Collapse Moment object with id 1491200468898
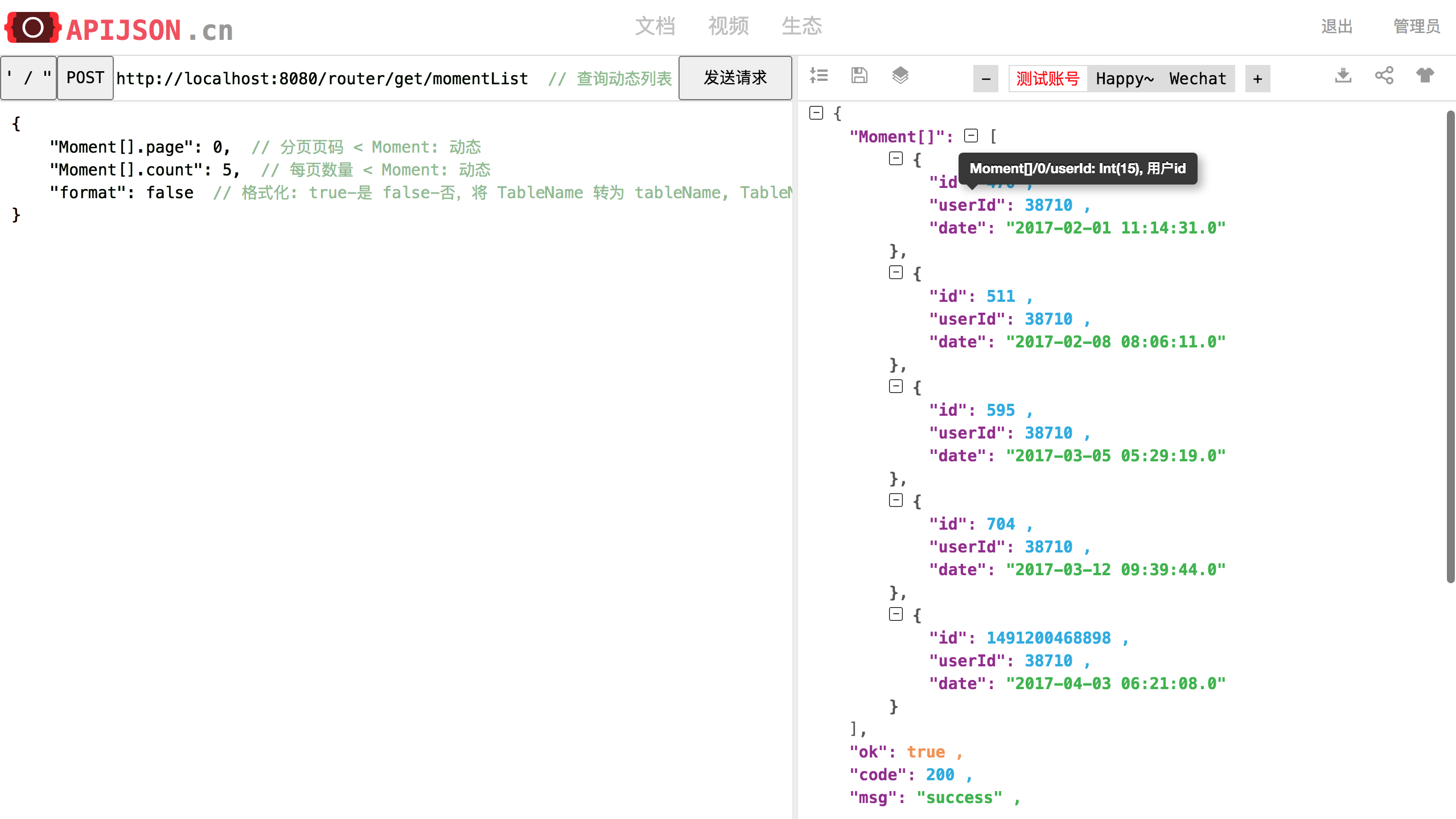The width and height of the screenshot is (1456, 819). [x=896, y=614]
